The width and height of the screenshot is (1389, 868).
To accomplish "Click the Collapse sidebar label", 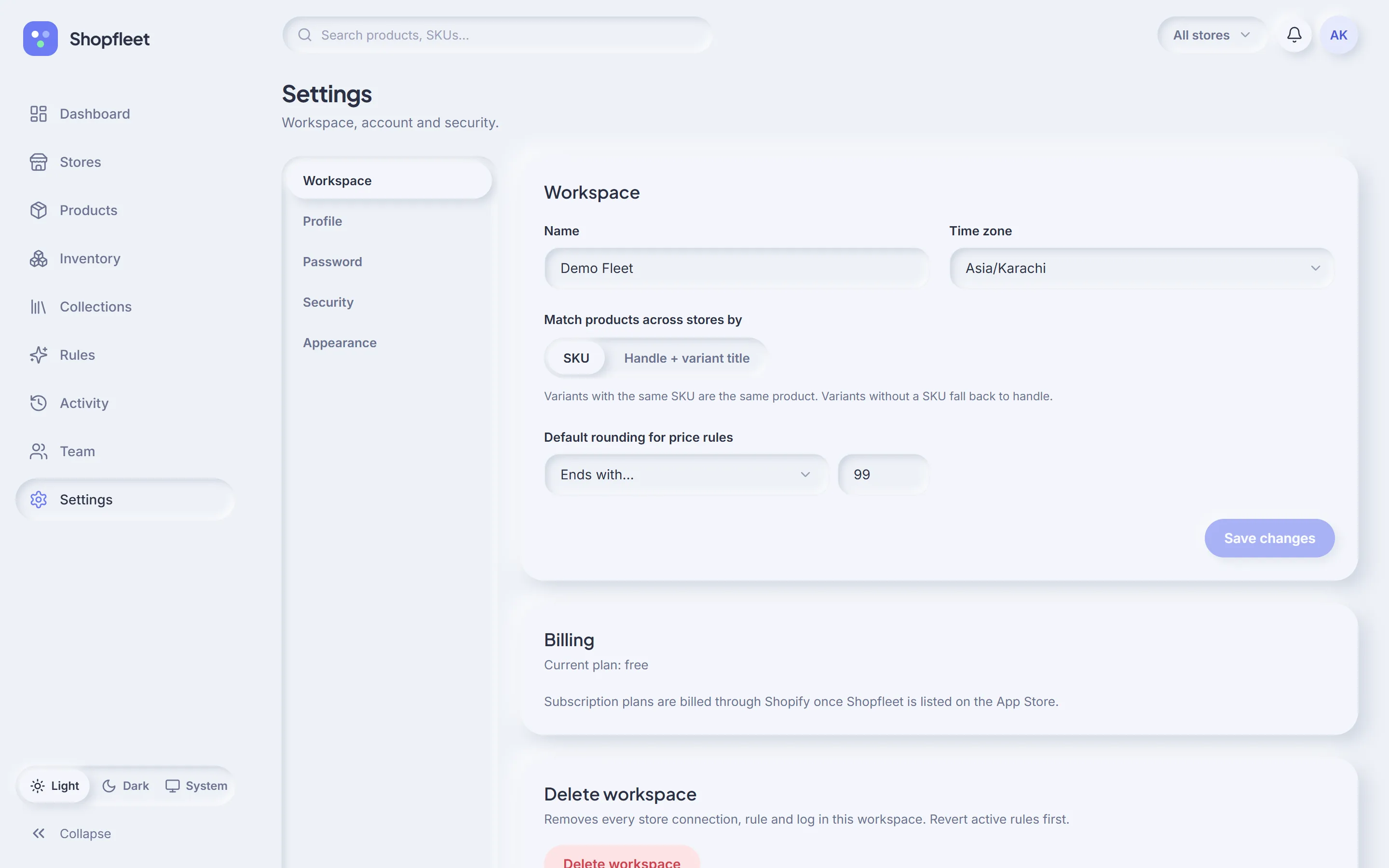I will pyautogui.click(x=85, y=833).
